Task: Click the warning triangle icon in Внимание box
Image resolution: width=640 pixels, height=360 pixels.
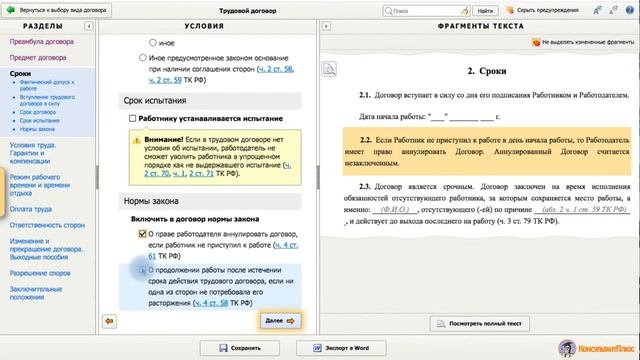Action: point(136,140)
